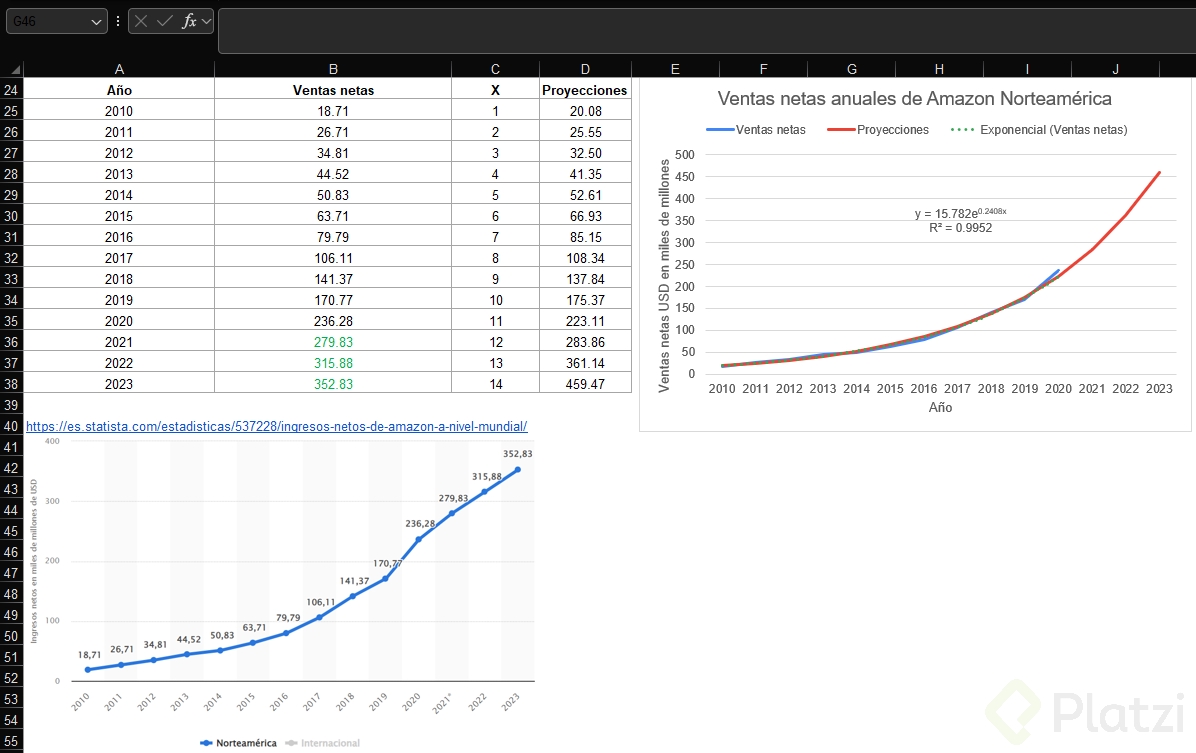Select projection cell 361.14
The height and width of the screenshot is (753, 1196).
click(585, 363)
